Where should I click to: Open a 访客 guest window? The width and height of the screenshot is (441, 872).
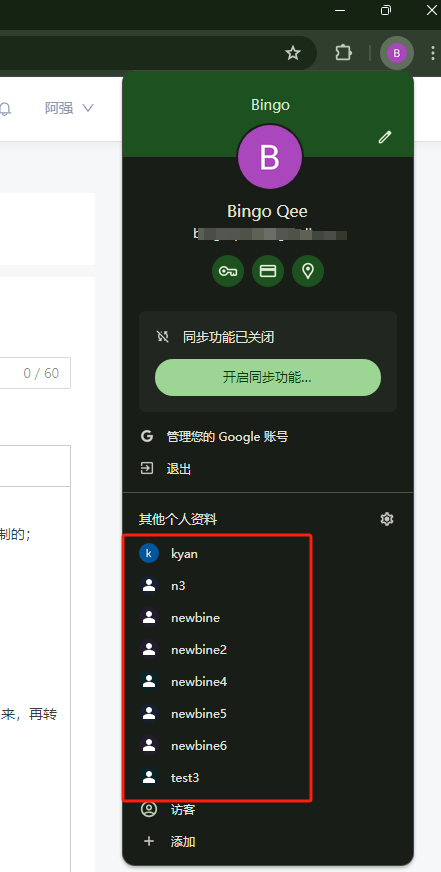[268, 810]
